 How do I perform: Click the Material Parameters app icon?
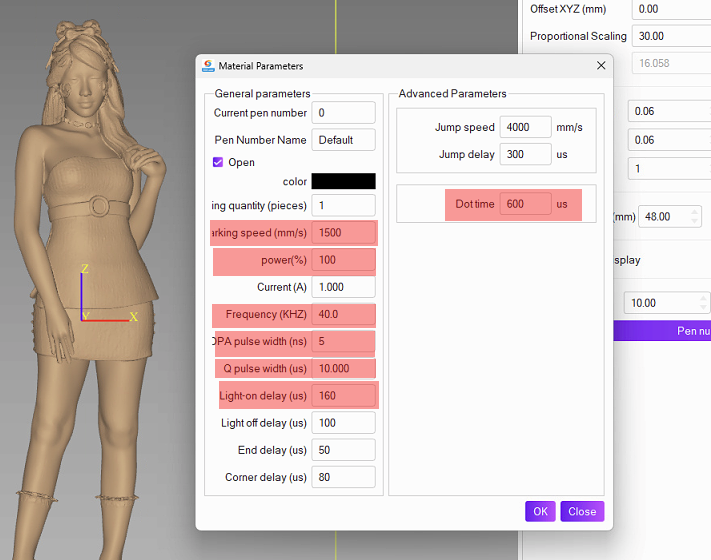click(208, 66)
